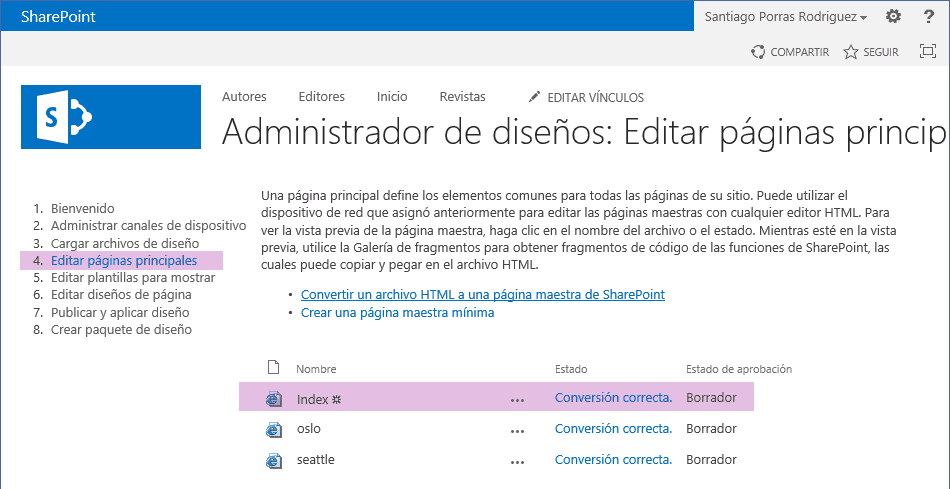The height and width of the screenshot is (489, 950).
Task: Click the pencil icon for Editar vínculos
Action: (534, 96)
